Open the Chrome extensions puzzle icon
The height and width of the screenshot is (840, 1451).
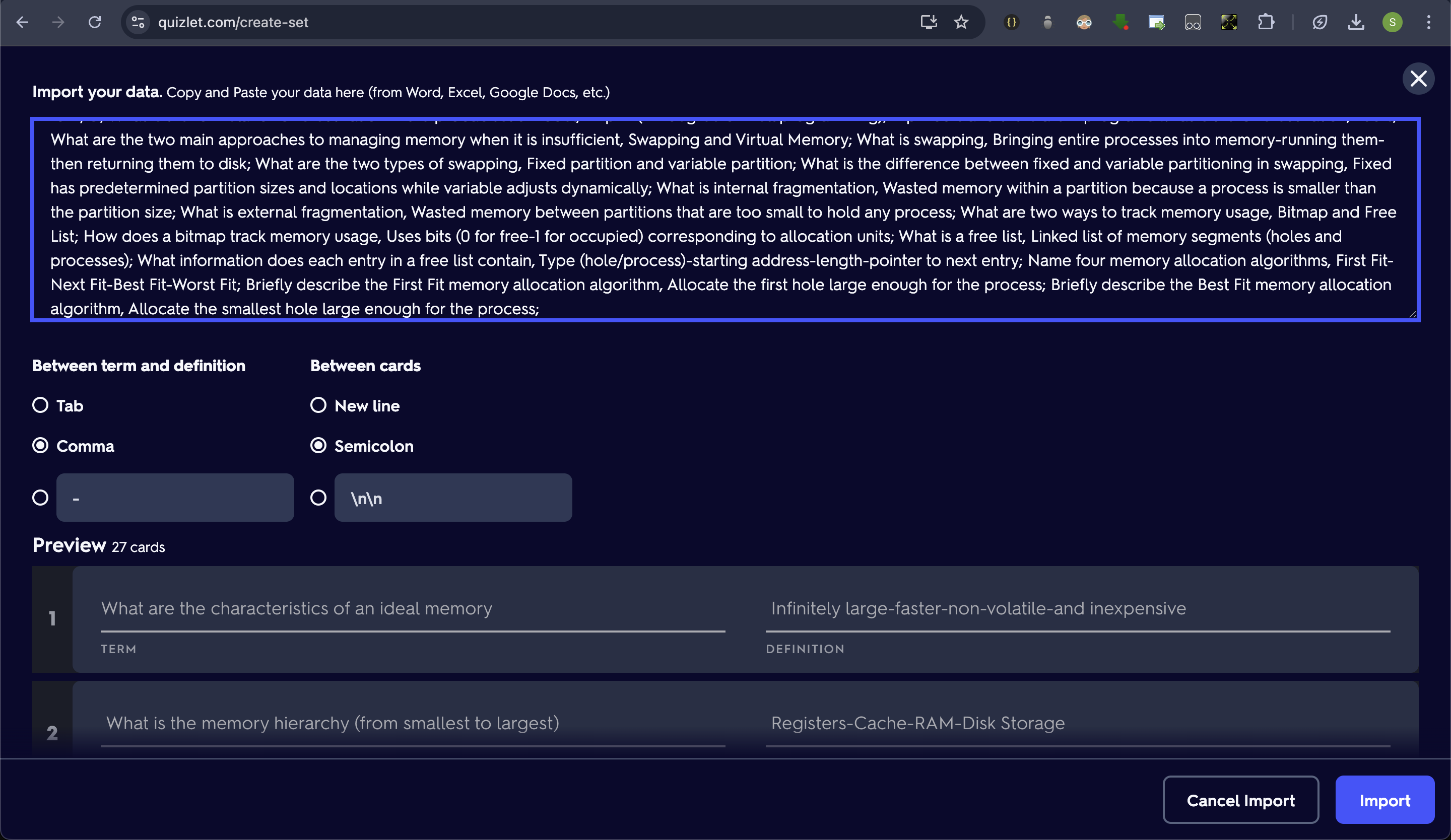tap(1266, 23)
